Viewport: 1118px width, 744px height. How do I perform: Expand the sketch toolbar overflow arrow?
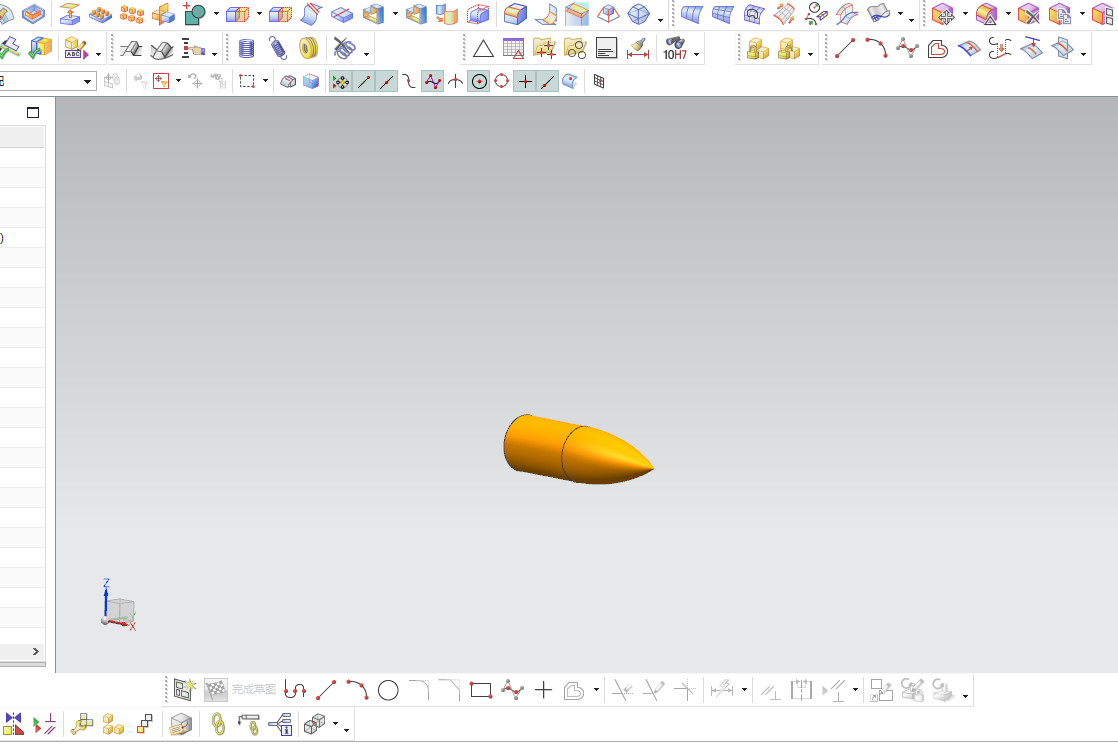coord(965,696)
